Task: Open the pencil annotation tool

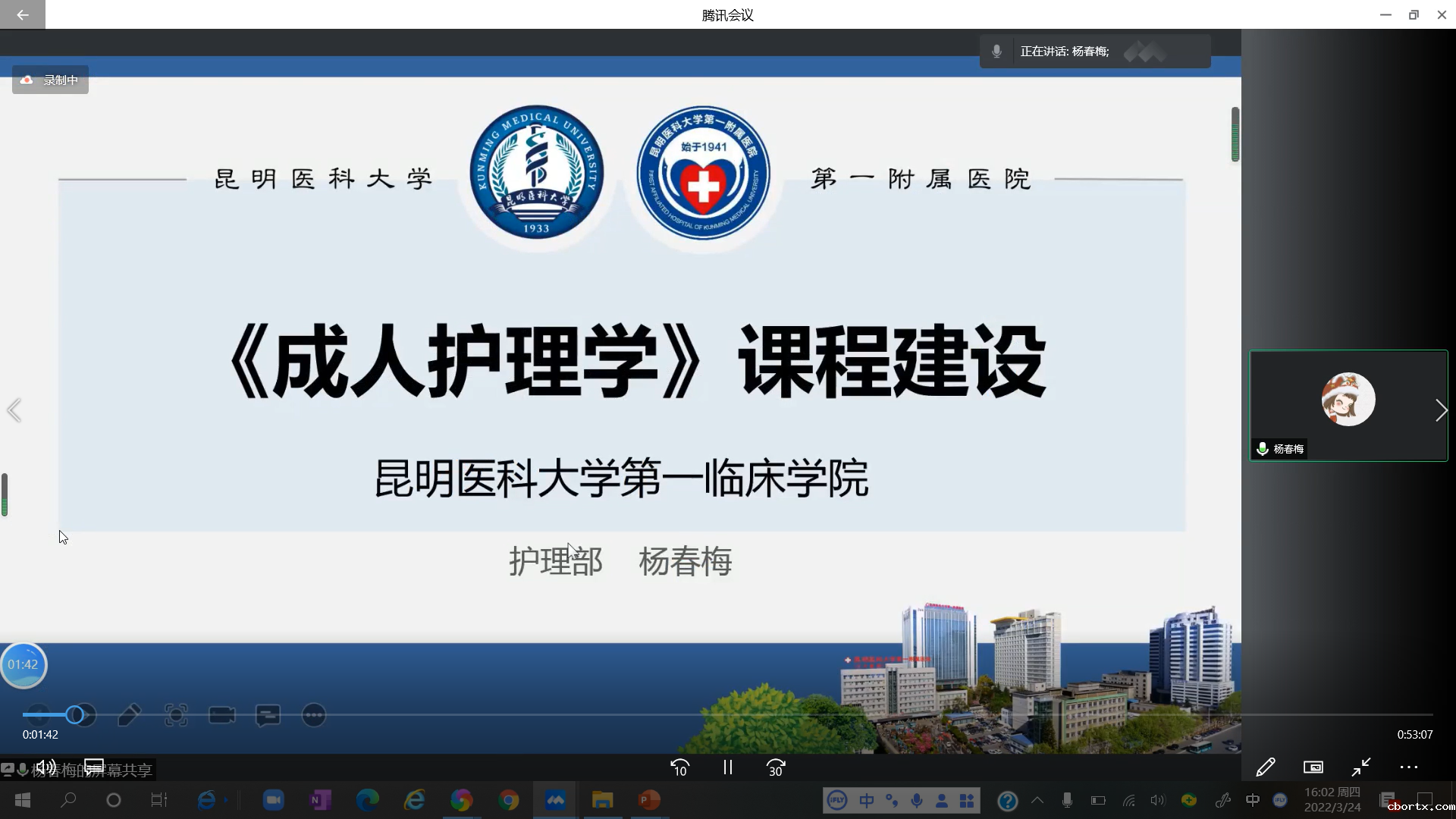Action: (x=1265, y=767)
